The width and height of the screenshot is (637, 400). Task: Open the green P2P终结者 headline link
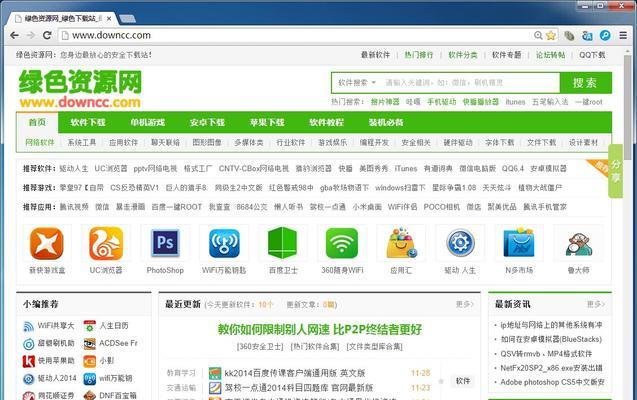[x=320, y=329]
